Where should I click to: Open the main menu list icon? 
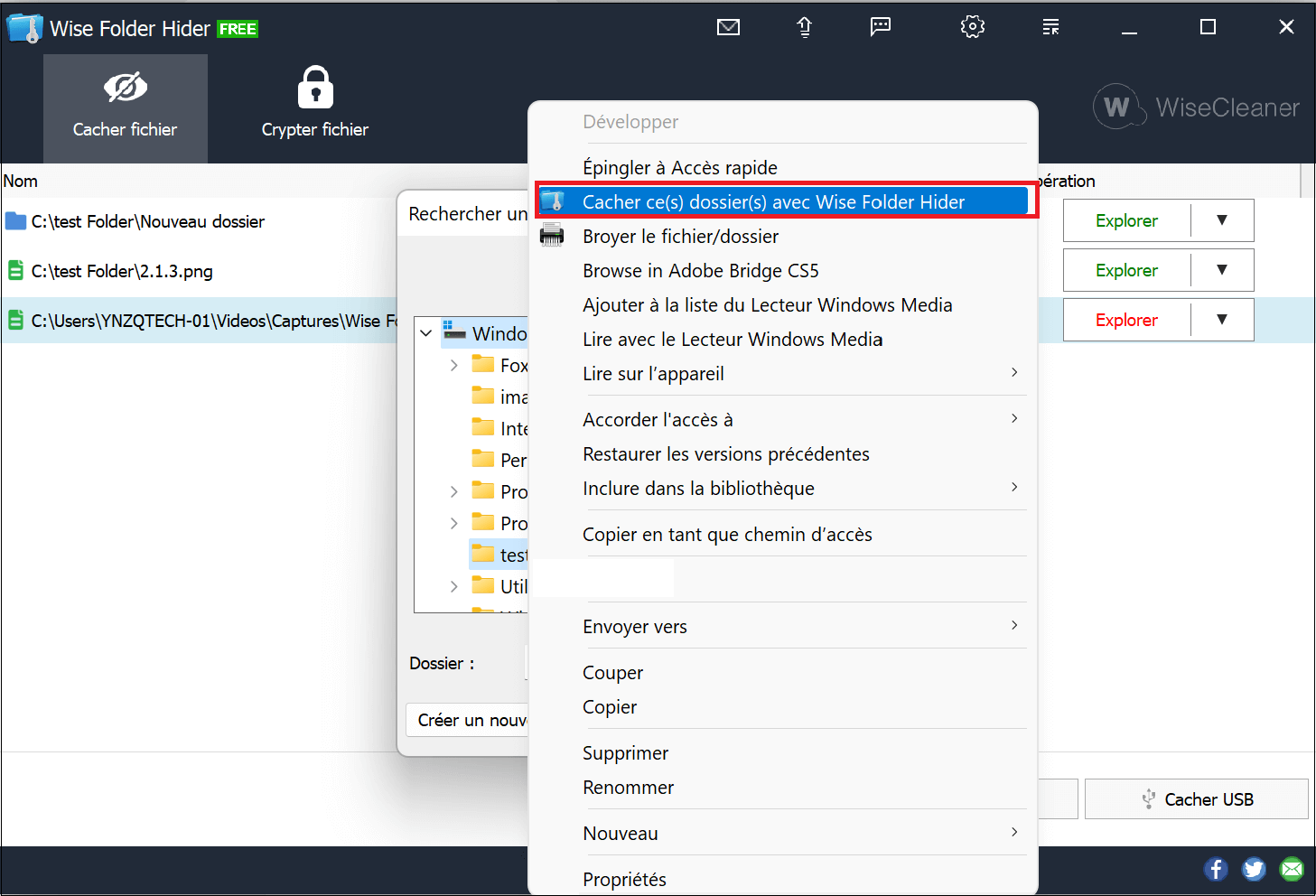pos(1050,27)
